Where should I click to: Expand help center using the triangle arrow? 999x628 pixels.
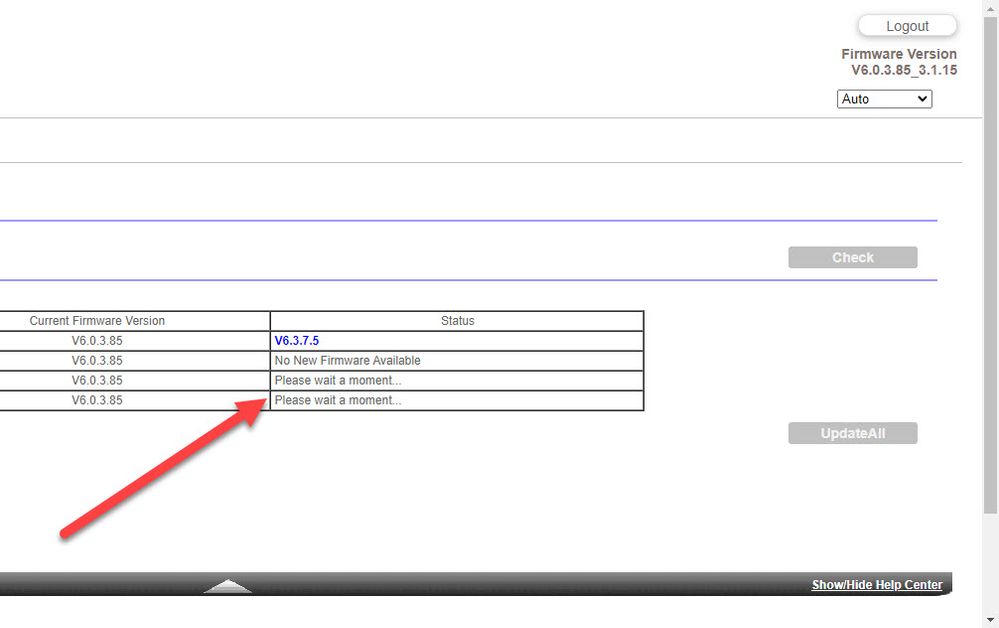227,586
